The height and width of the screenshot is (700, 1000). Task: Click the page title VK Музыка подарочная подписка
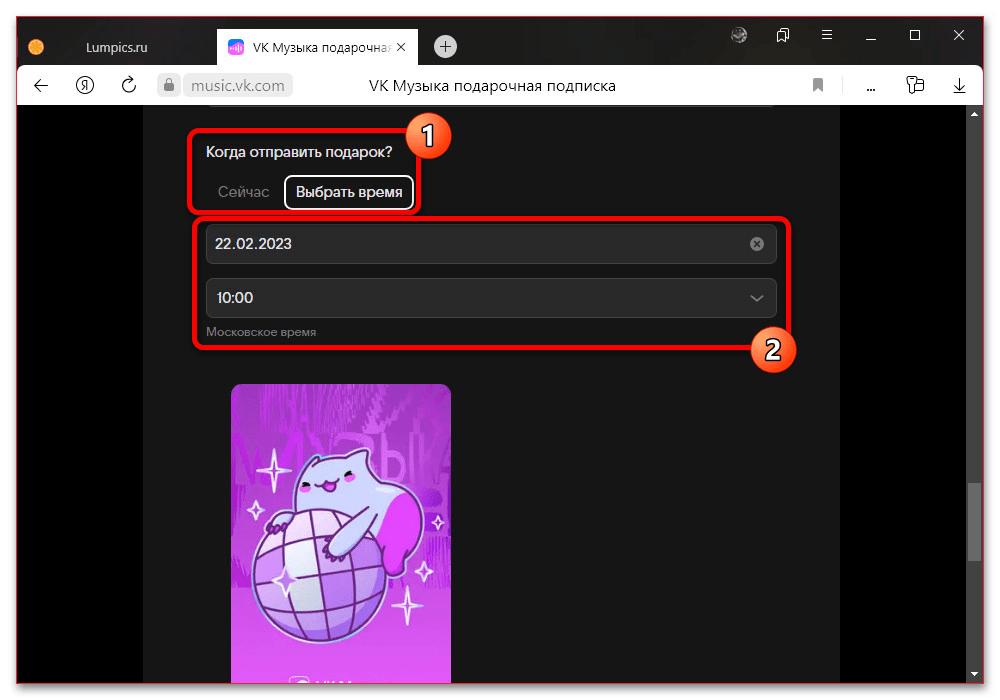[x=492, y=86]
